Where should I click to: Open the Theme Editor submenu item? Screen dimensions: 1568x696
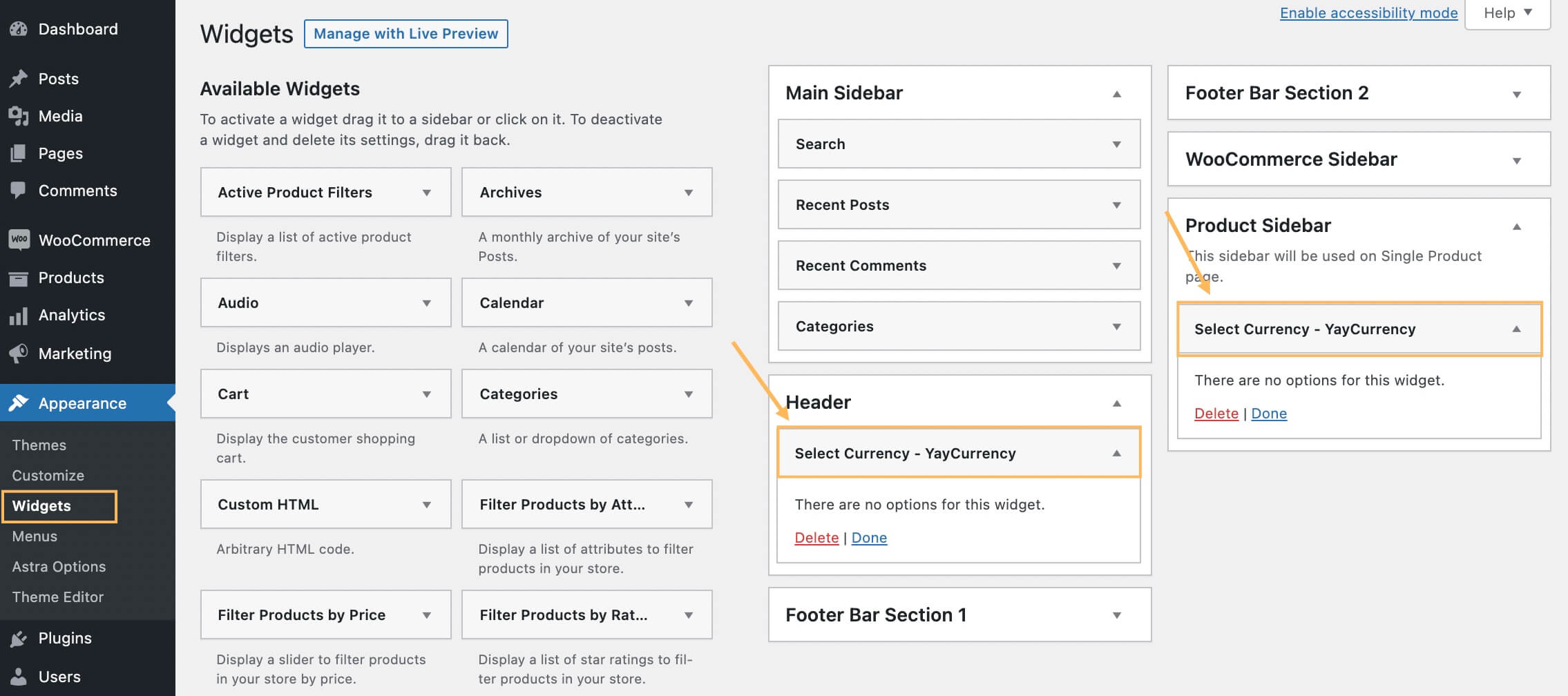pos(58,597)
